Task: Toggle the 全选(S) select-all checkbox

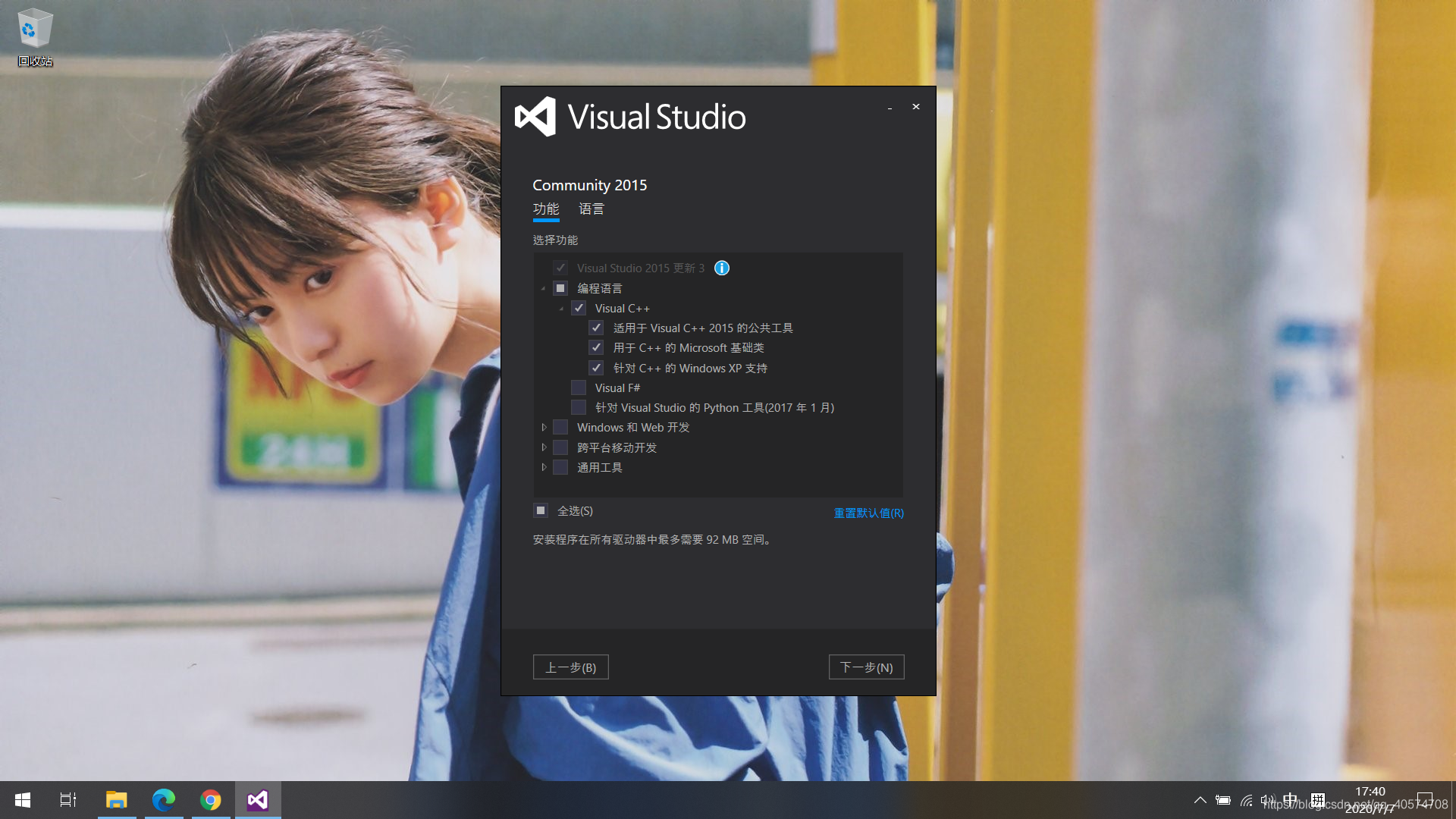Action: coord(541,510)
